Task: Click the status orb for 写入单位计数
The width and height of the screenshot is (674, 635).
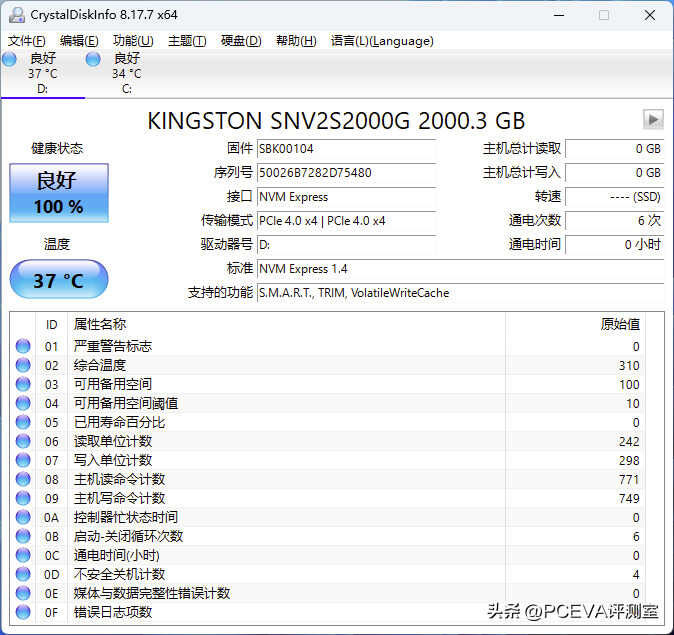Action: pyautogui.click(x=23, y=460)
